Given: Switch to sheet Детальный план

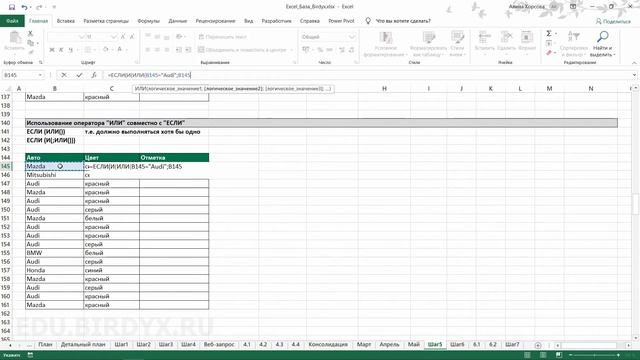Looking at the screenshot, I should click(x=83, y=344).
